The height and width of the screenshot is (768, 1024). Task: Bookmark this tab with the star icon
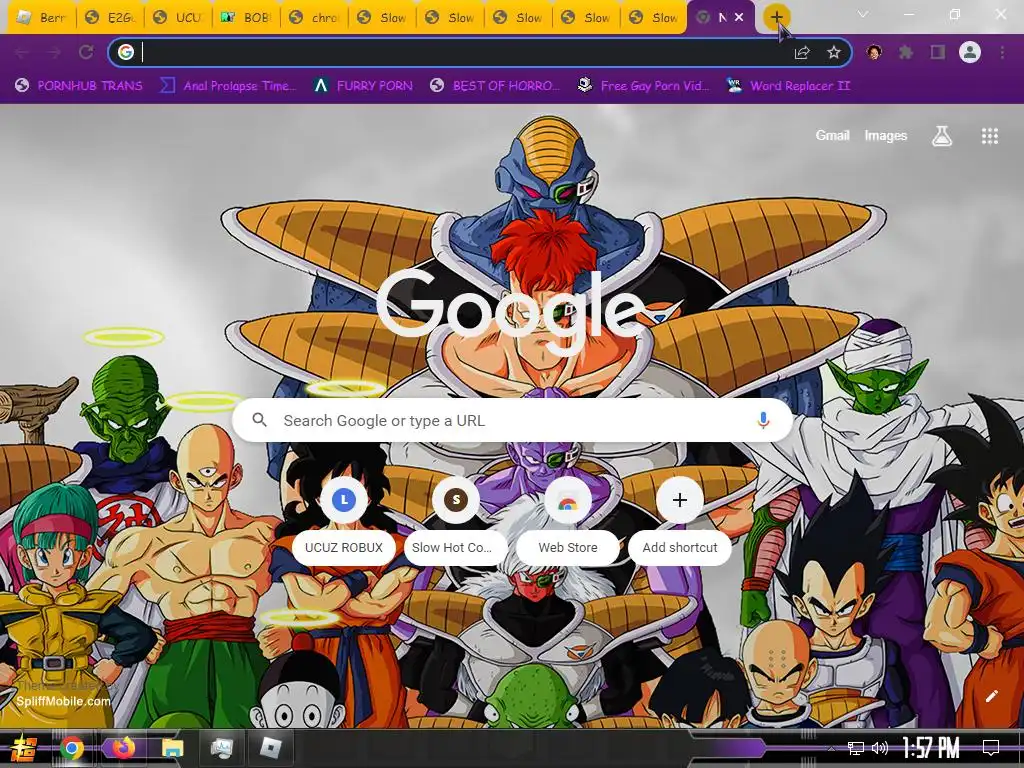pos(834,53)
